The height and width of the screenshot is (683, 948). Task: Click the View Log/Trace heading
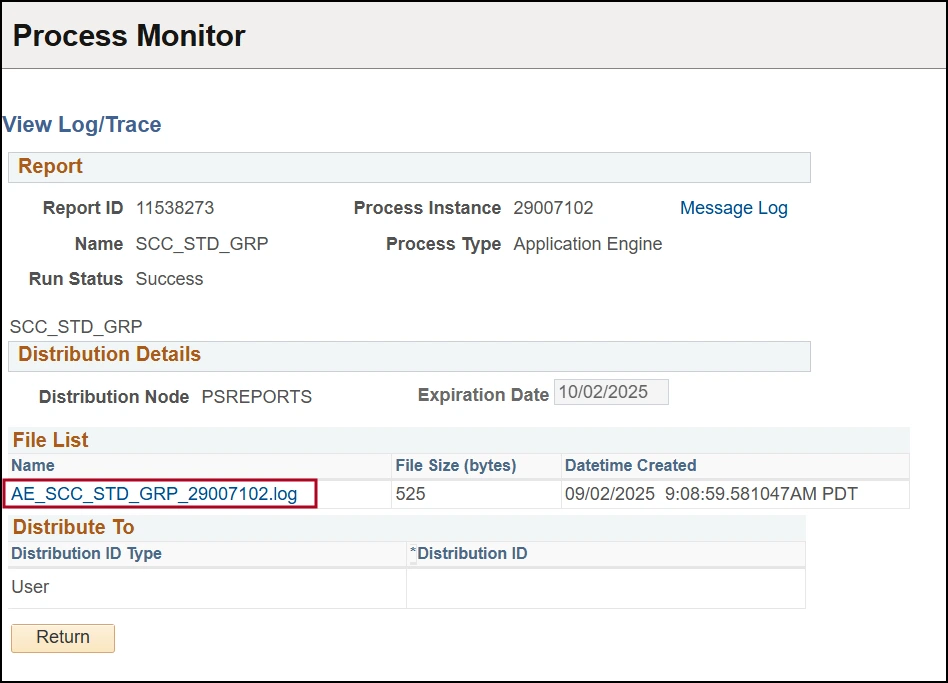pos(82,124)
